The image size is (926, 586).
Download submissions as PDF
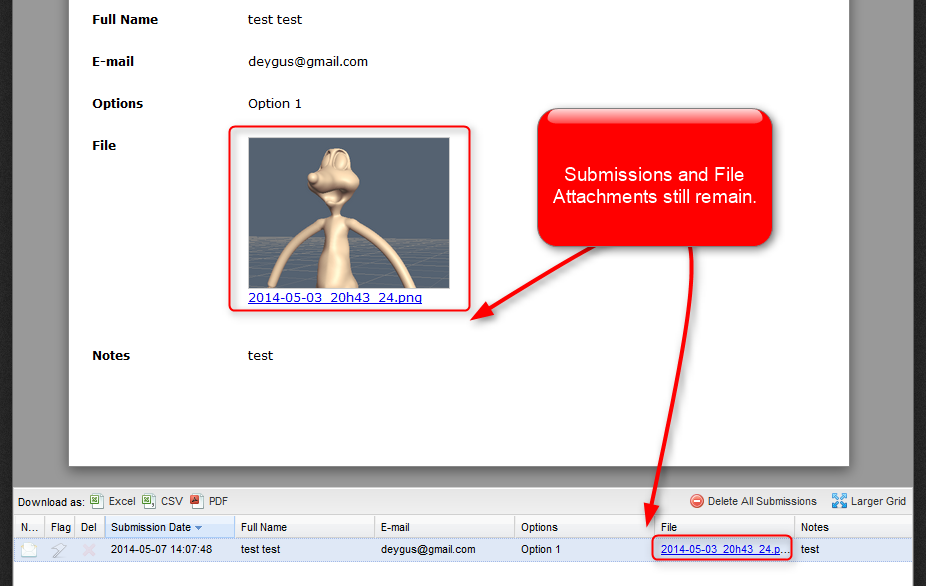click(x=210, y=501)
